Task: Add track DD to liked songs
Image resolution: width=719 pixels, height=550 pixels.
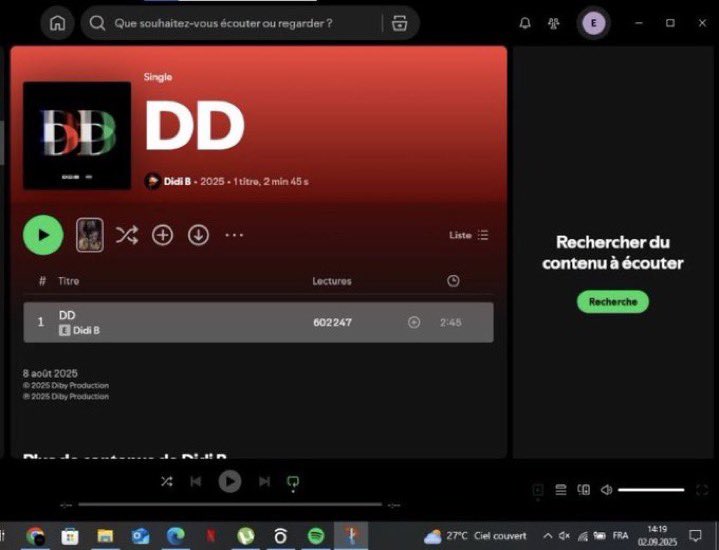Action: pyautogui.click(x=414, y=322)
